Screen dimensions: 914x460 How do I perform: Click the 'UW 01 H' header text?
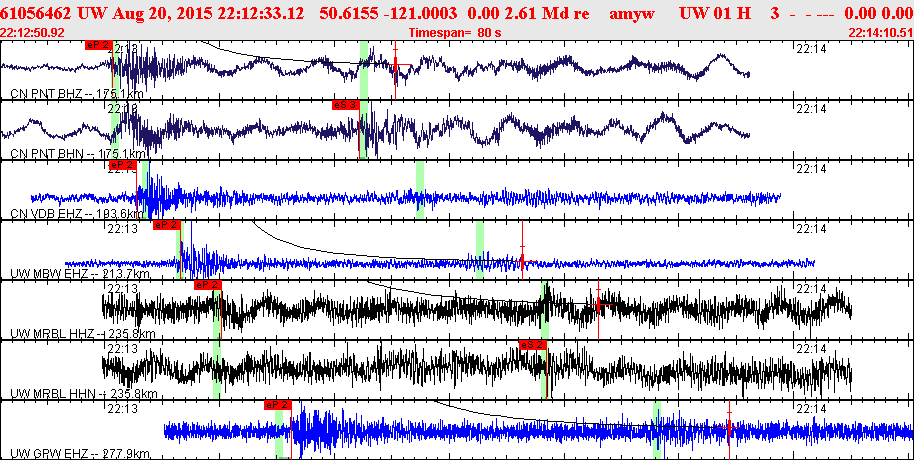click(x=715, y=13)
